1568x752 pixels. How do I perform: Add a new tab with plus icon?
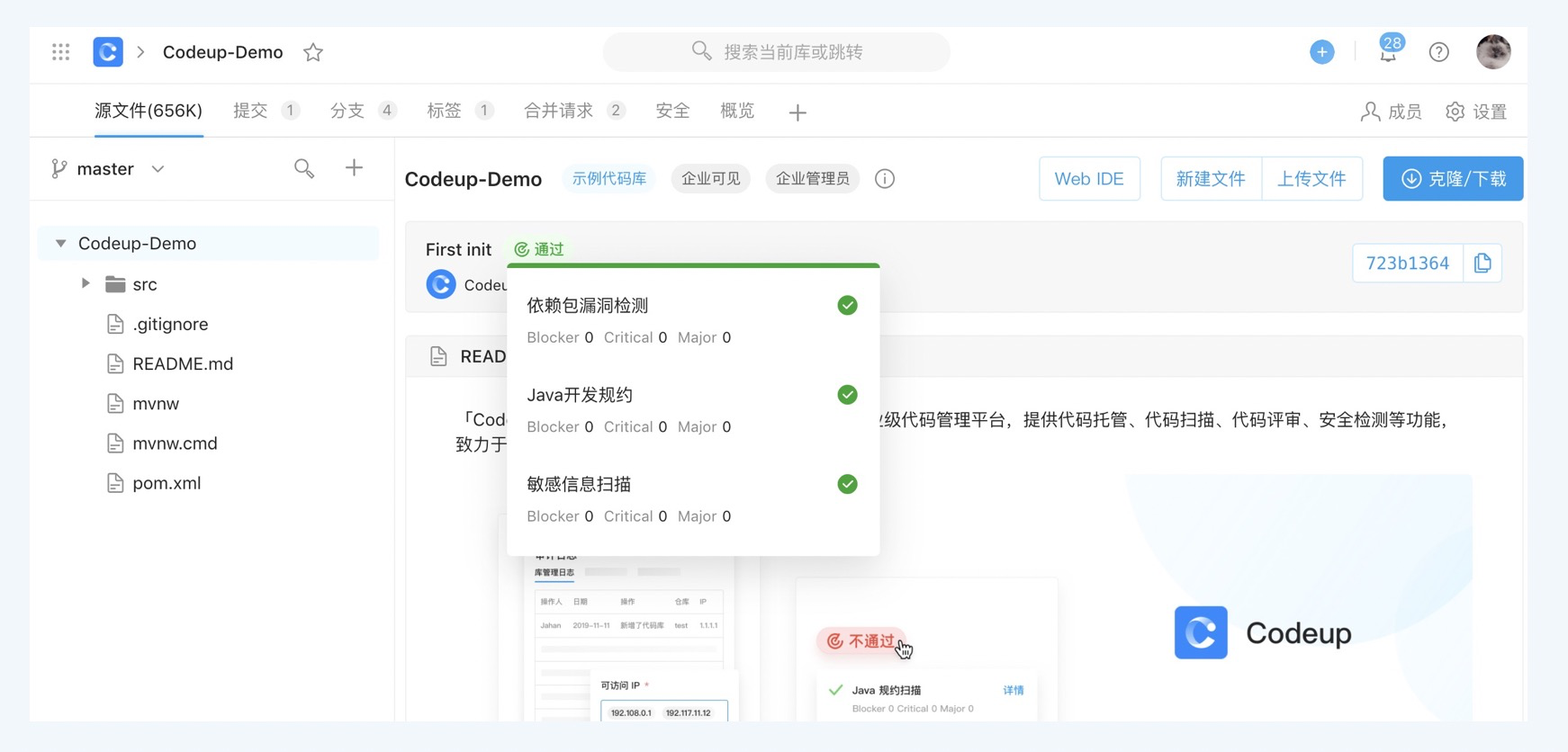798,112
